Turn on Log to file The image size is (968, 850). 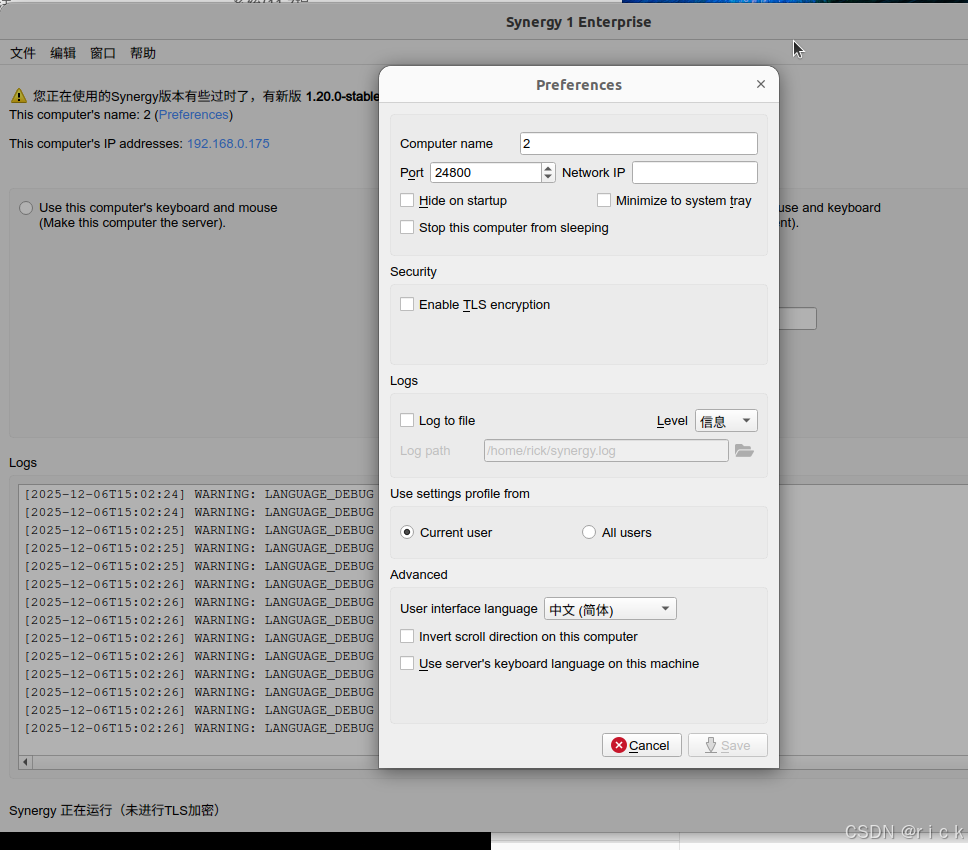coord(407,420)
